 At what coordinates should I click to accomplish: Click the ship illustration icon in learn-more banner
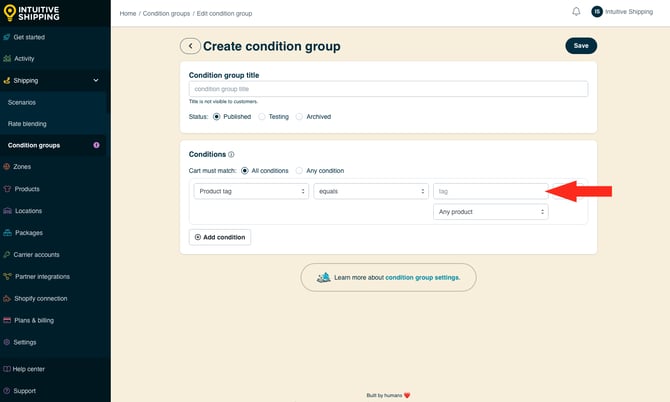[x=323, y=278]
